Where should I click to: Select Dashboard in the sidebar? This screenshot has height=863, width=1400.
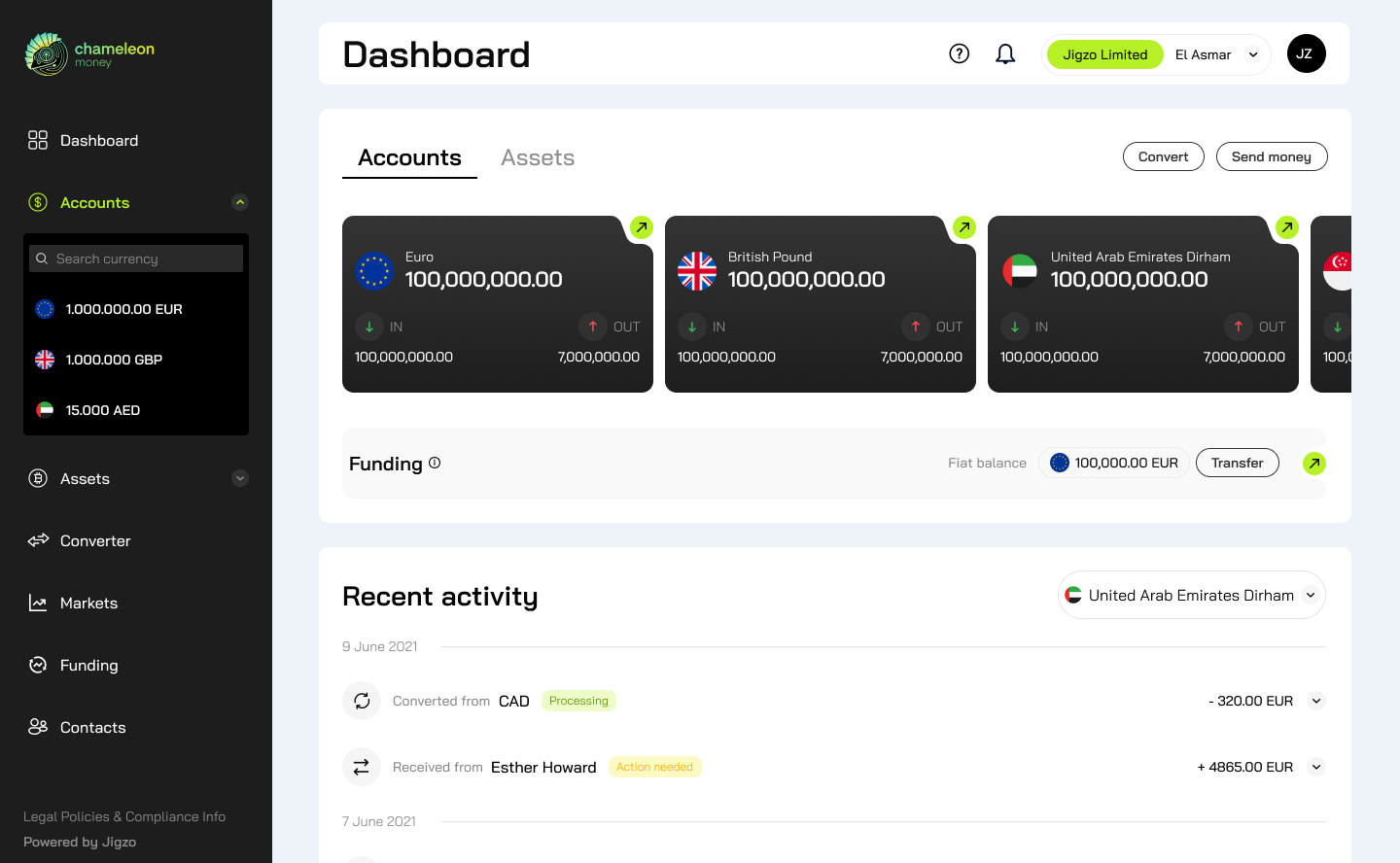click(x=99, y=140)
